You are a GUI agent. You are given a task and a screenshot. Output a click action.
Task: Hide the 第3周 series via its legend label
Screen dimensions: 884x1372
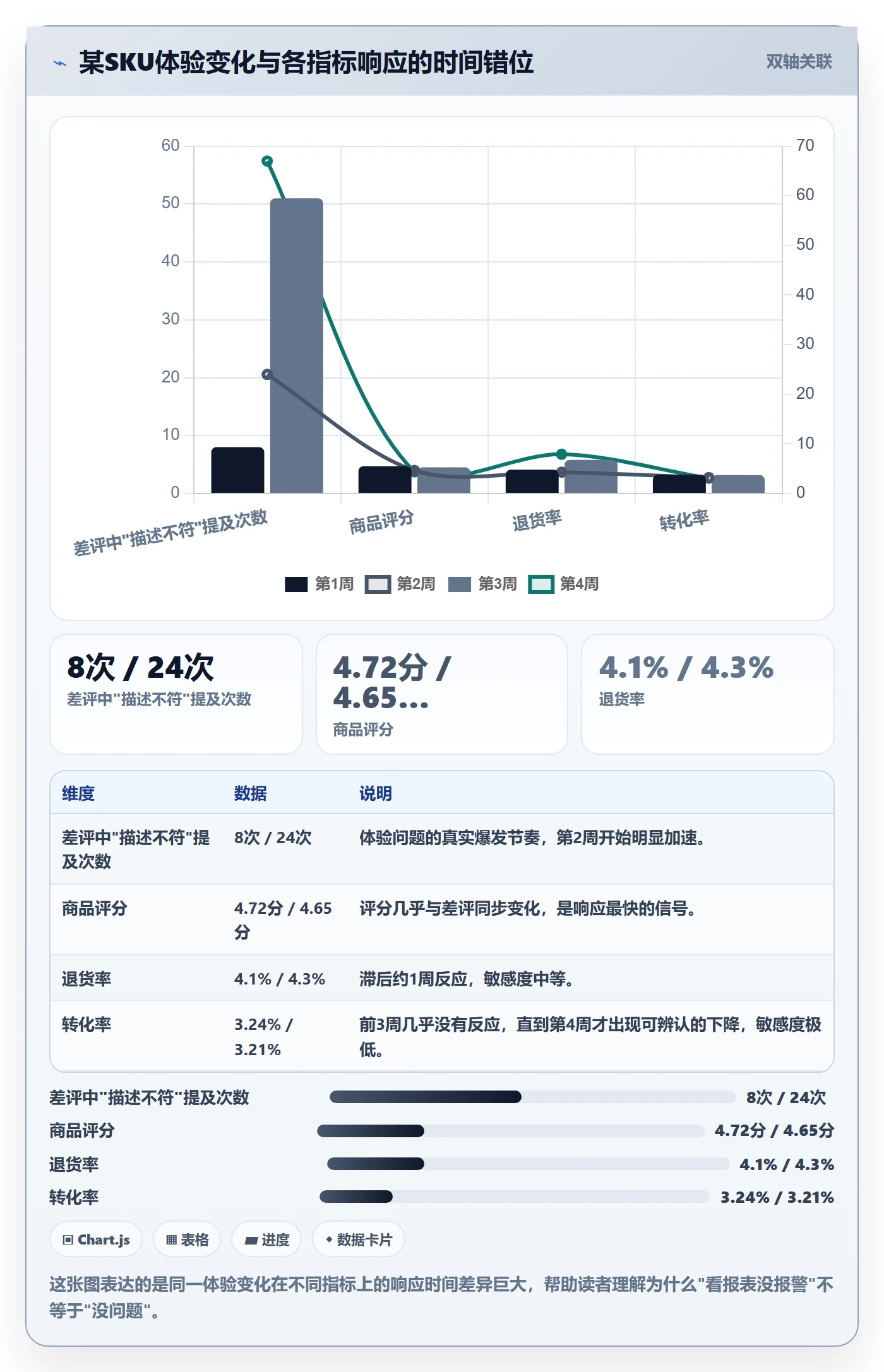click(497, 584)
